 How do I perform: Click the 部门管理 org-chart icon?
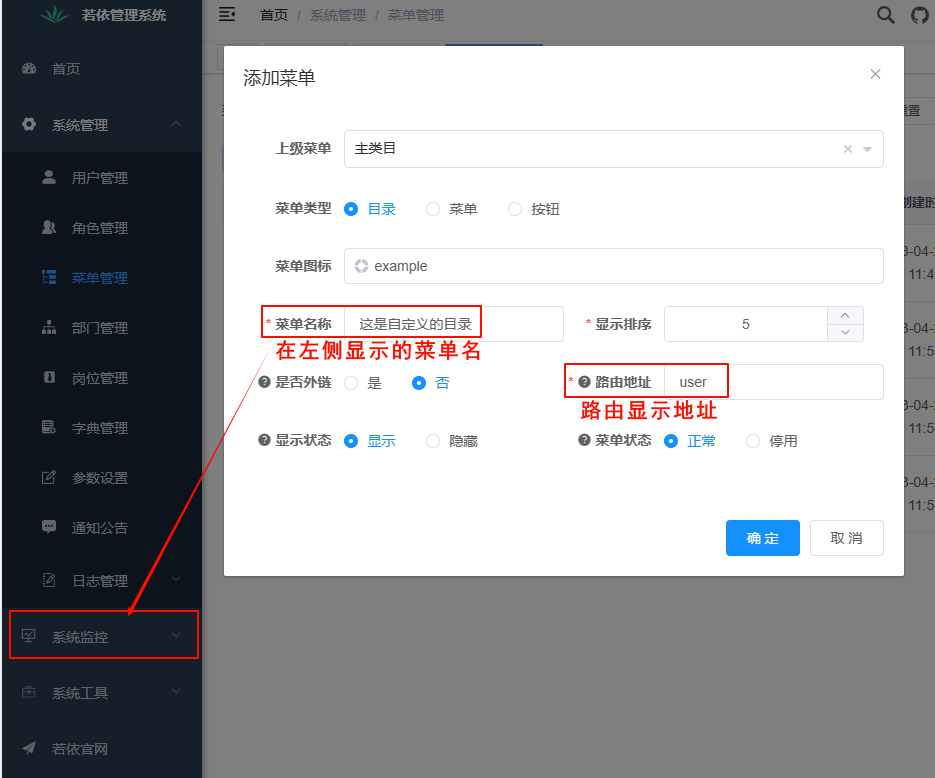point(49,327)
